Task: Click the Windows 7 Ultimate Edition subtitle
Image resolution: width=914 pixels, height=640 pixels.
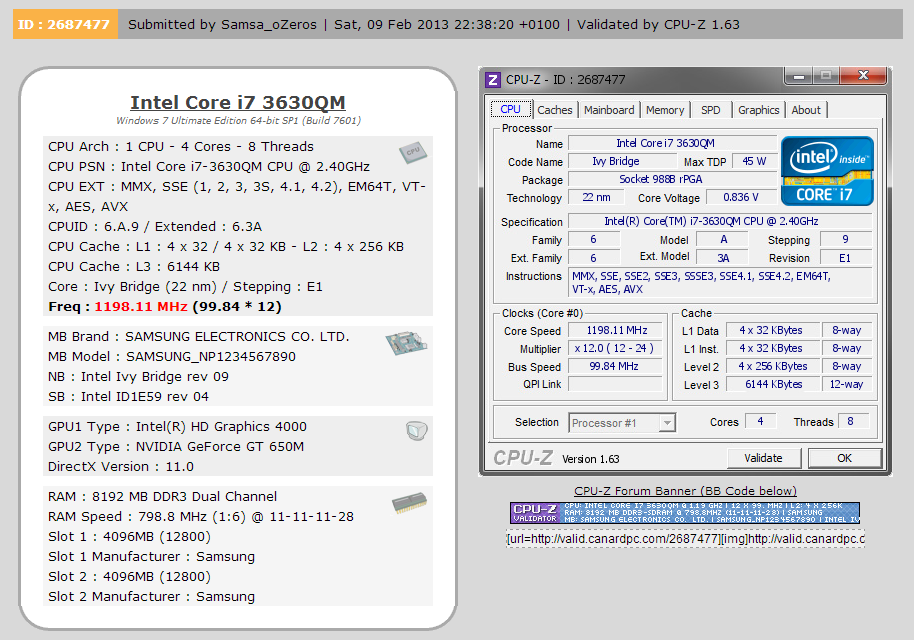Action: click(238, 121)
